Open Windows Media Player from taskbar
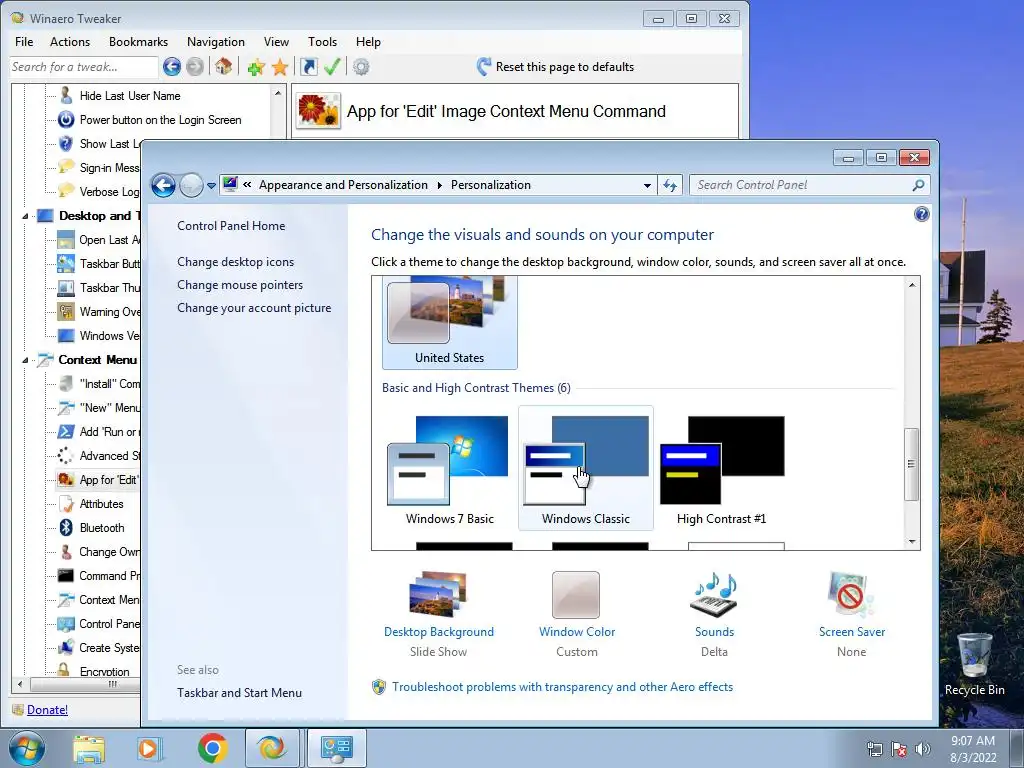The height and width of the screenshot is (768, 1024). click(149, 748)
